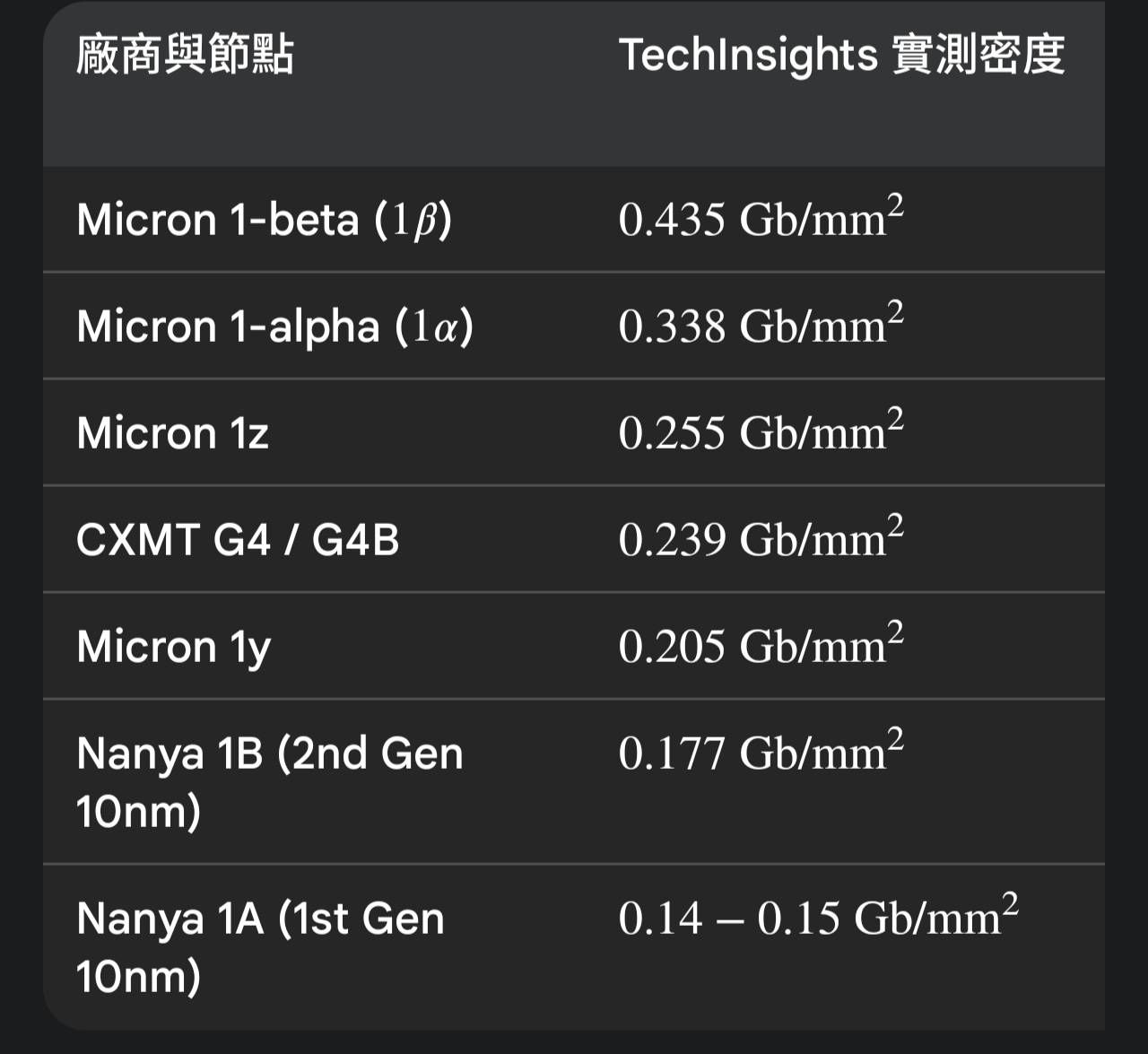The height and width of the screenshot is (1054, 1148).
Task: Select the Nanya 1A (1st Gen 10nm) cell
Action: click(x=260, y=947)
